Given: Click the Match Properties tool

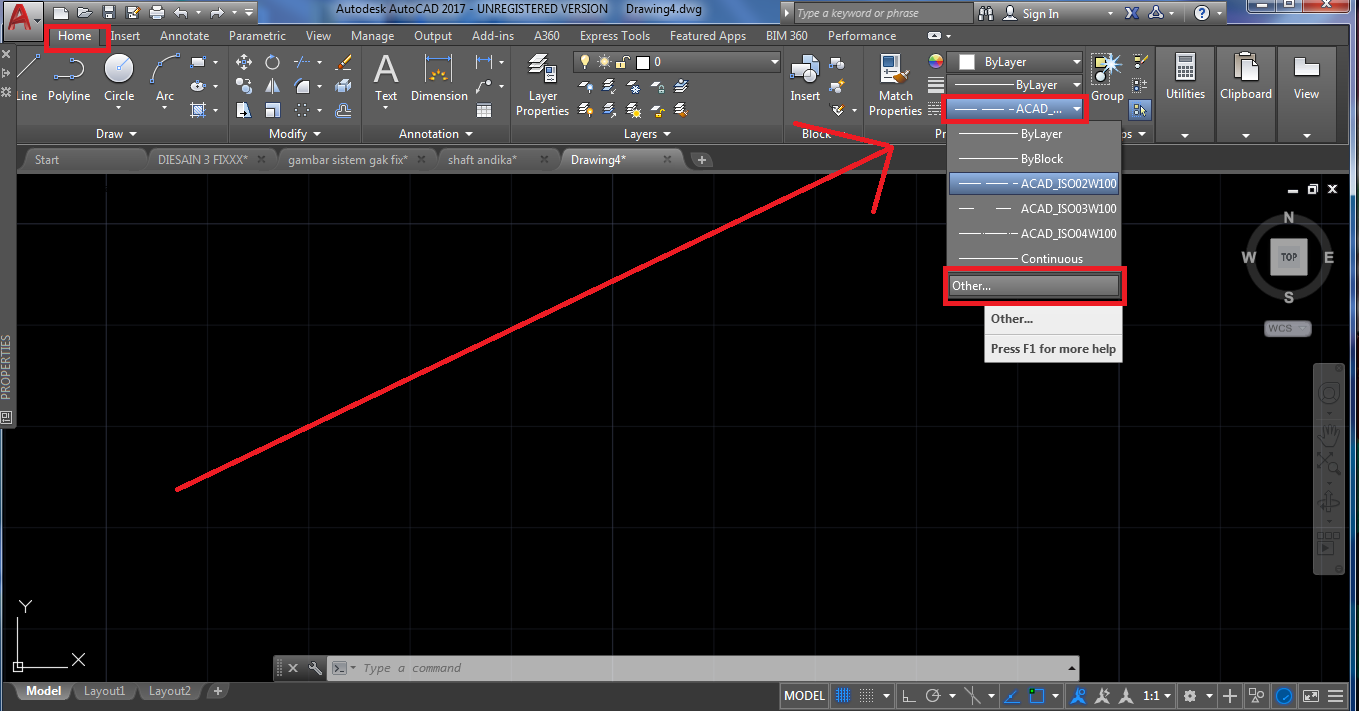Looking at the screenshot, I should click(x=895, y=85).
